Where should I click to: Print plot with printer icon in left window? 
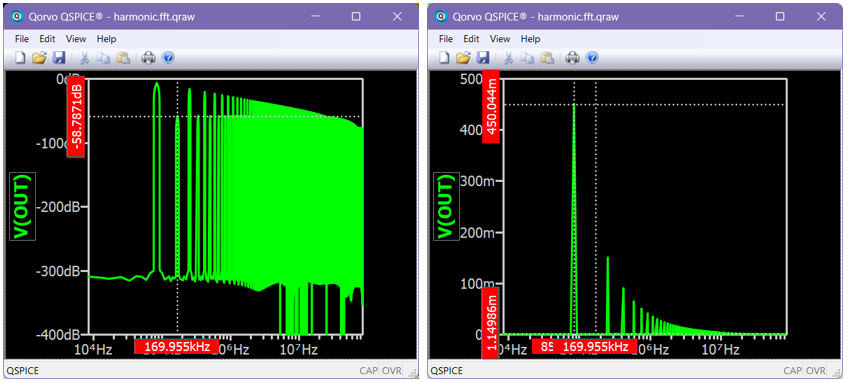tap(148, 57)
